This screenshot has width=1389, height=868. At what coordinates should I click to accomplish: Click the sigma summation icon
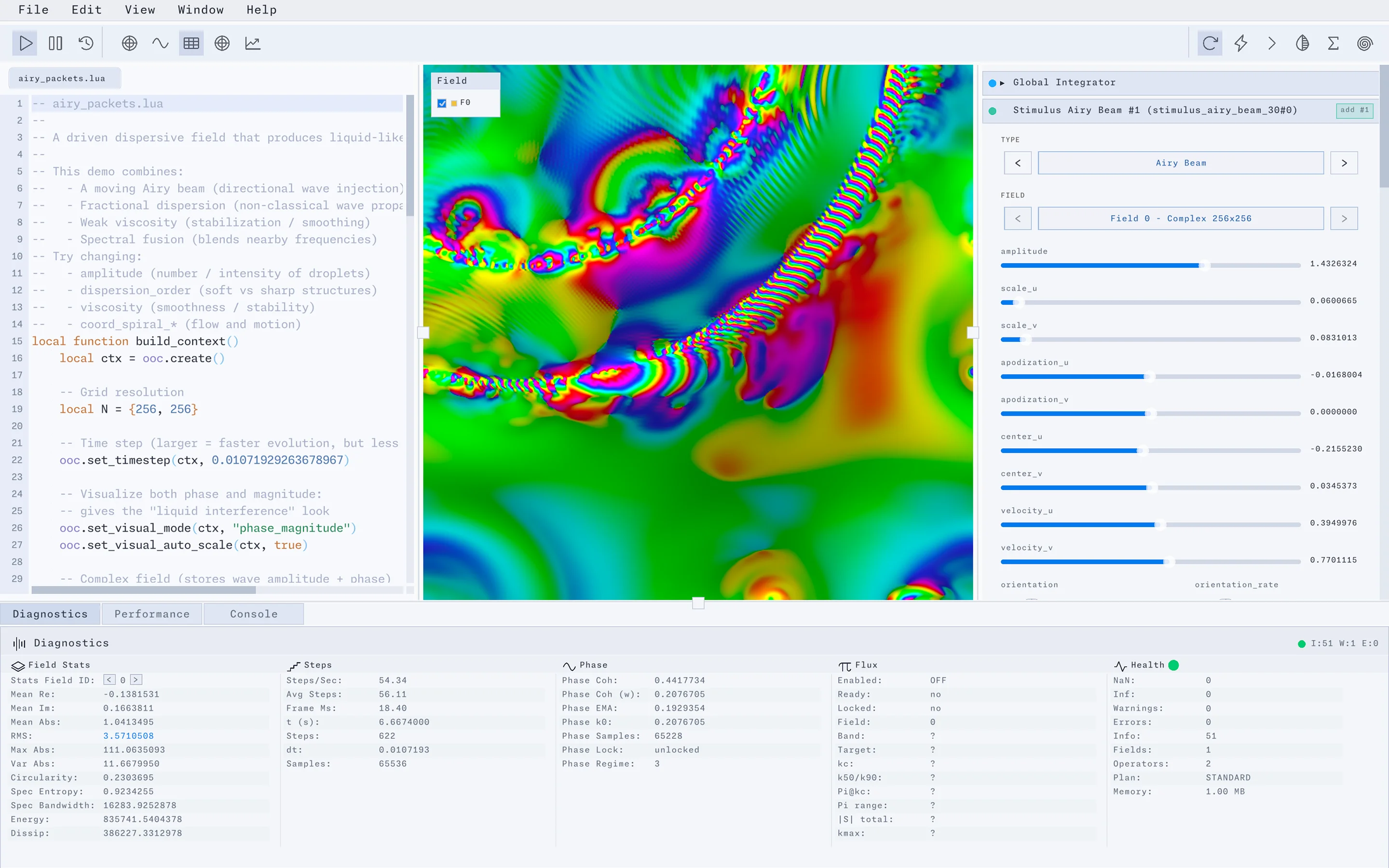[1334, 43]
